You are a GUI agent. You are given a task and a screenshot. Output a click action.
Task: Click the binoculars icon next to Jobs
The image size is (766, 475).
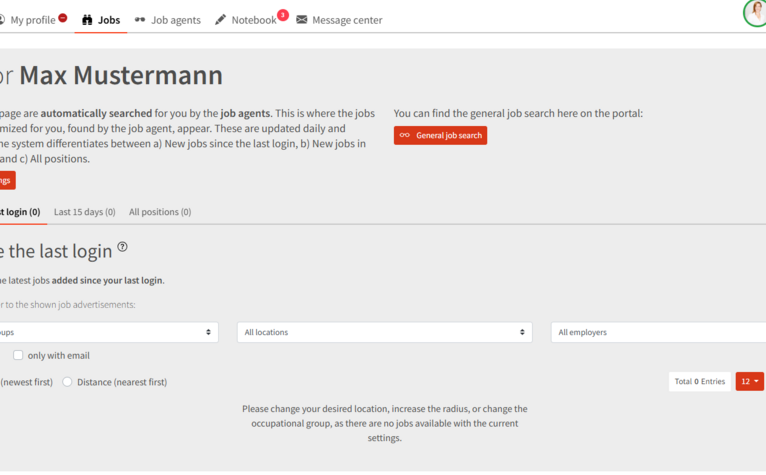[x=87, y=20]
